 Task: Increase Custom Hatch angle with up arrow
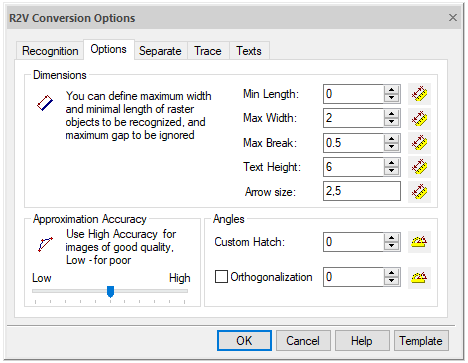coord(391,238)
